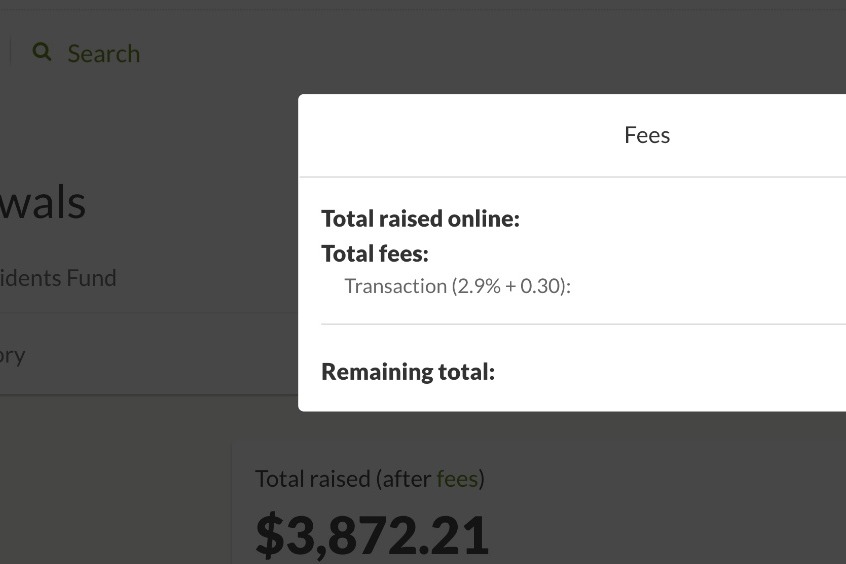This screenshot has height=564, width=846.
Task: Click the vertical separator beside the search icon
Action: [x=11, y=52]
